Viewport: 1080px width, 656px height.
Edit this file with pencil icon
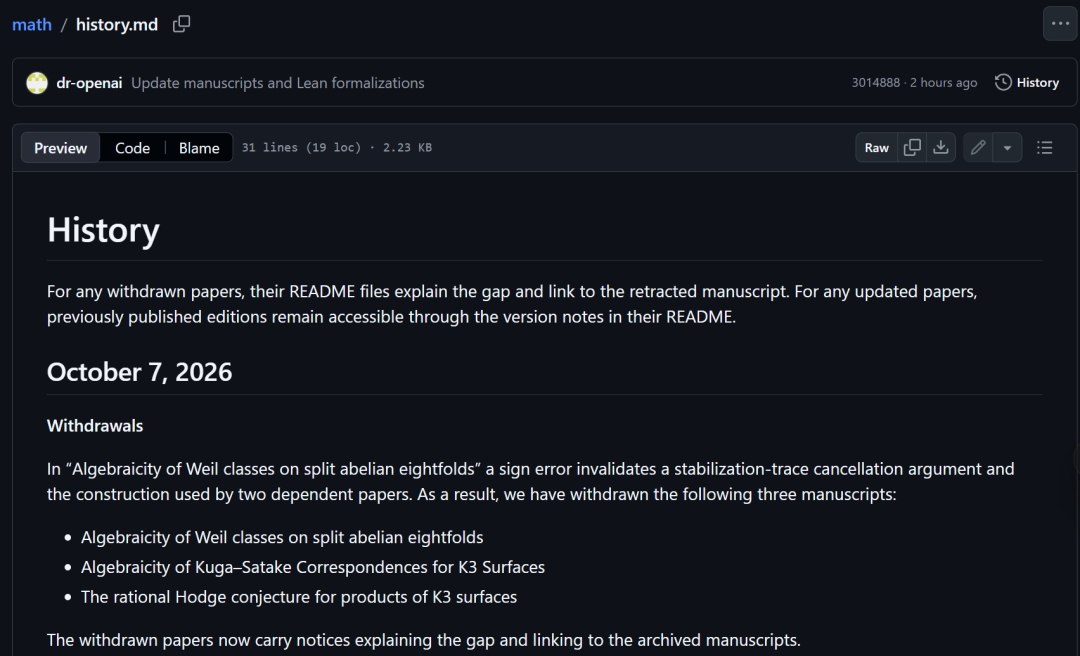[978, 147]
